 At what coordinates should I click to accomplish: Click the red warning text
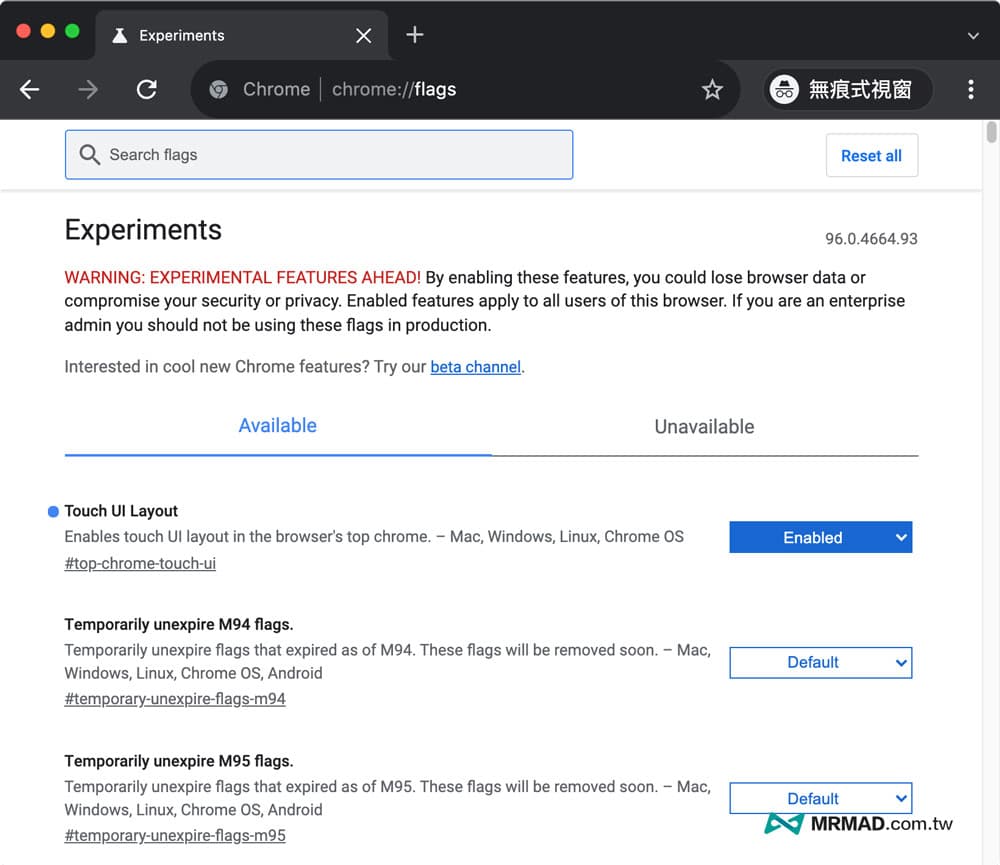coord(242,277)
